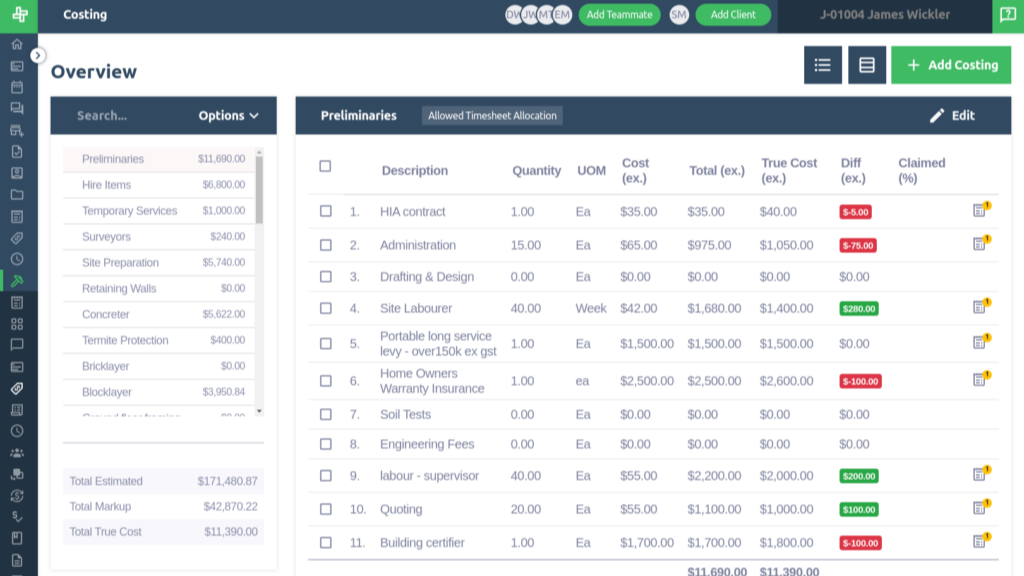Select the active costing hammer icon in sidebar
Screen dimensions: 1024x576
pyautogui.click(x=17, y=281)
